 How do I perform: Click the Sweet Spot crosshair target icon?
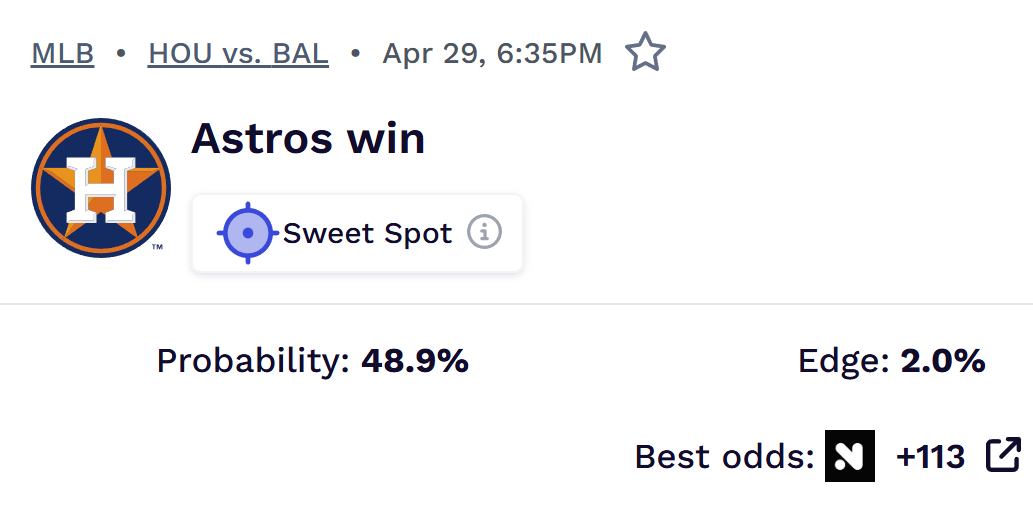247,233
